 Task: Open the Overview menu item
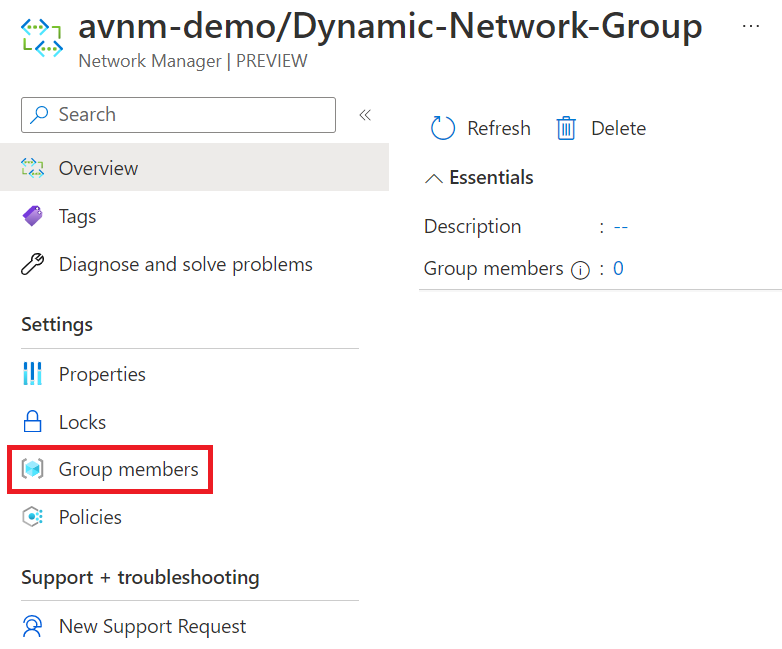pos(195,168)
